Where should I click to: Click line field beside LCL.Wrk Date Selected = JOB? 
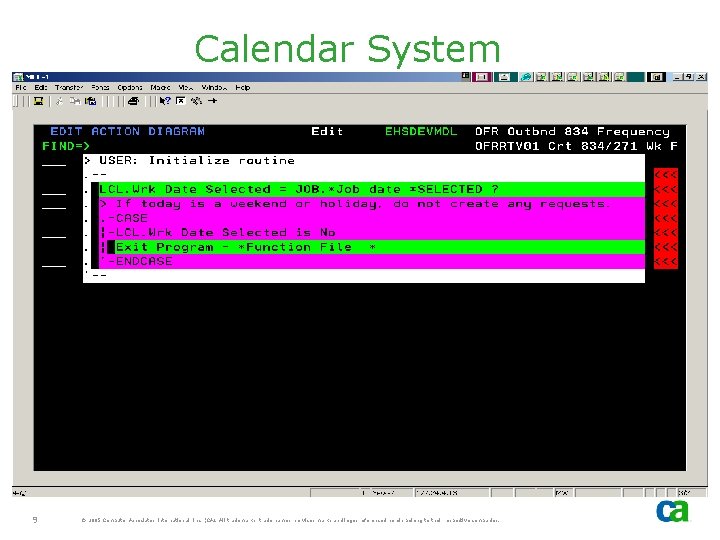54,190
